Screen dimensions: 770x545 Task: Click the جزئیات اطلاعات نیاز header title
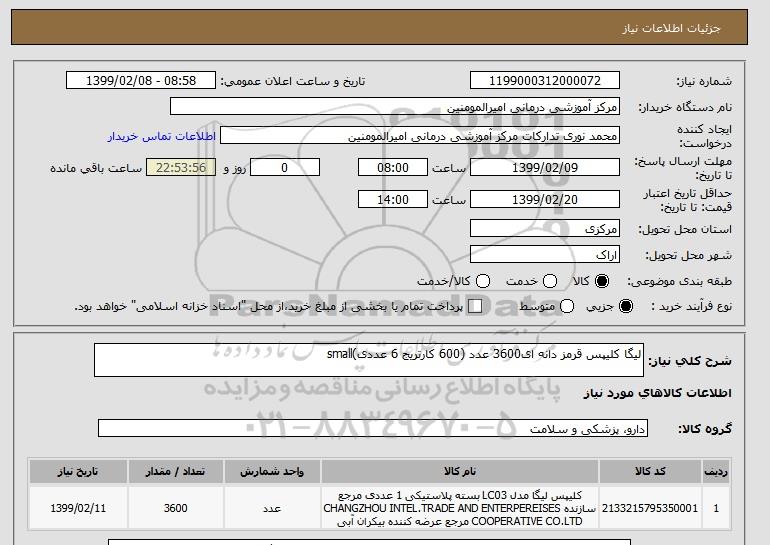click(x=671, y=28)
